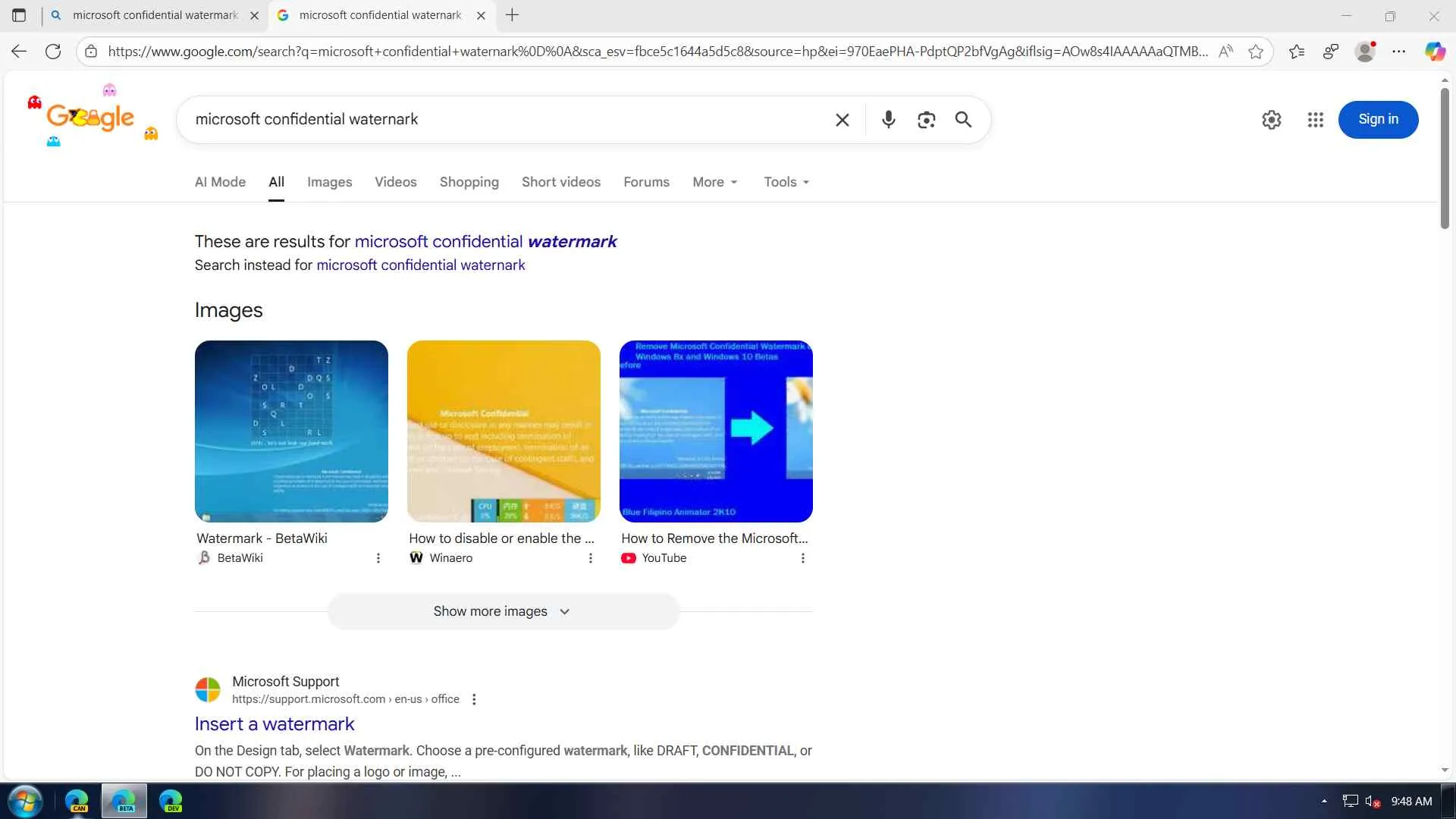Open search by image camera icon
This screenshot has width=1456, height=819.
pyautogui.click(x=926, y=120)
